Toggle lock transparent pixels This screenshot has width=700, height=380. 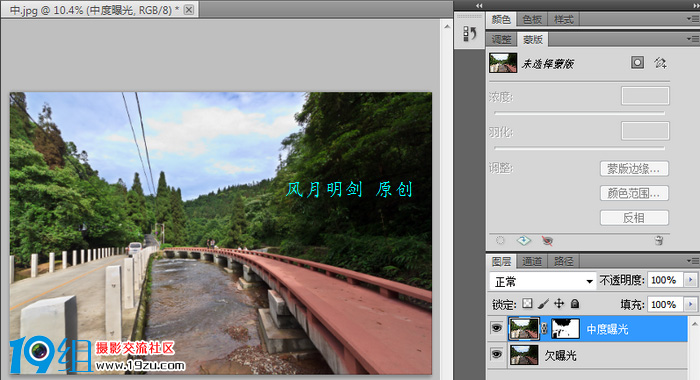point(527,304)
